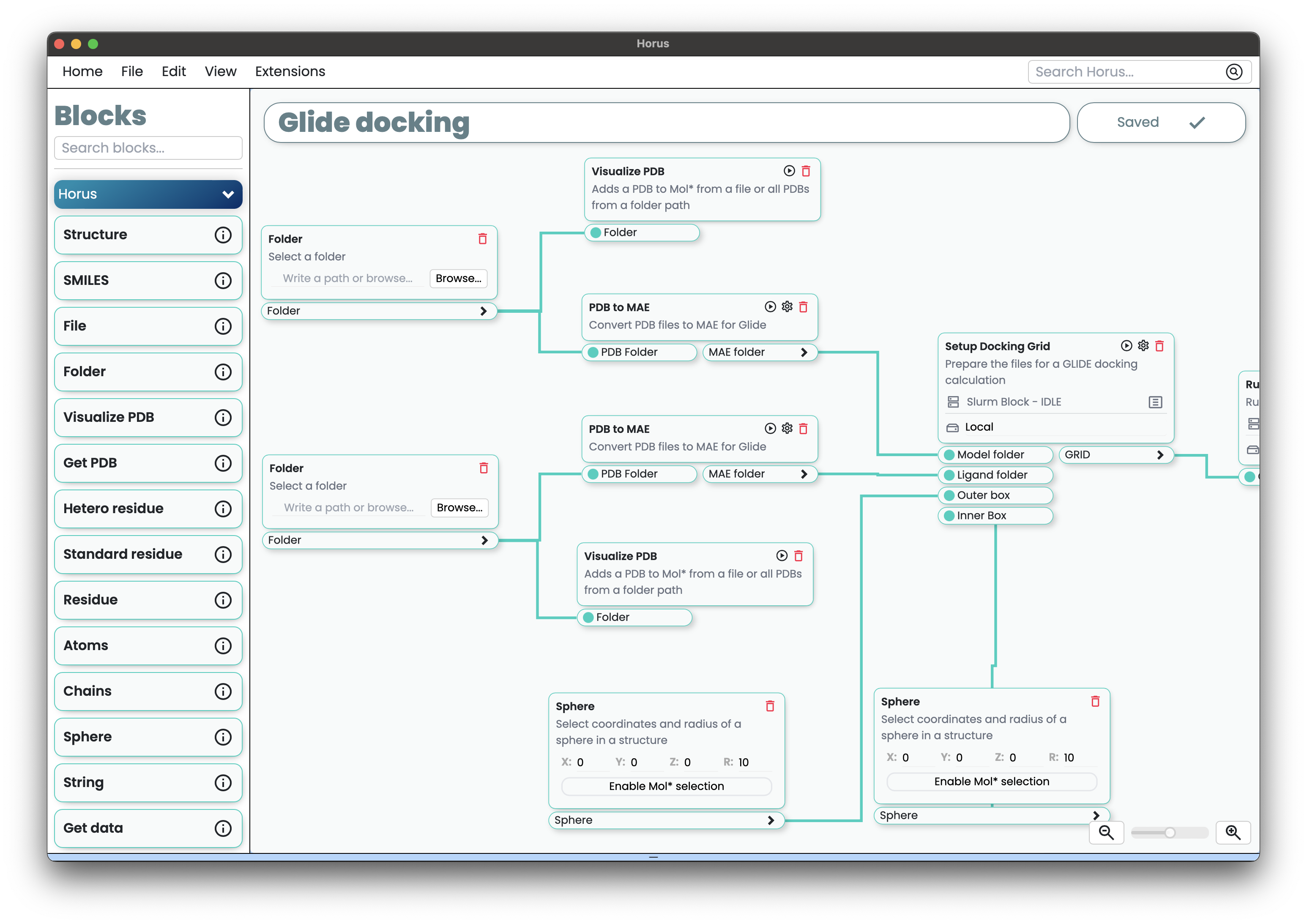The image size is (1307, 924).
Task: Show info for the Get PDB block
Action: 223,463
